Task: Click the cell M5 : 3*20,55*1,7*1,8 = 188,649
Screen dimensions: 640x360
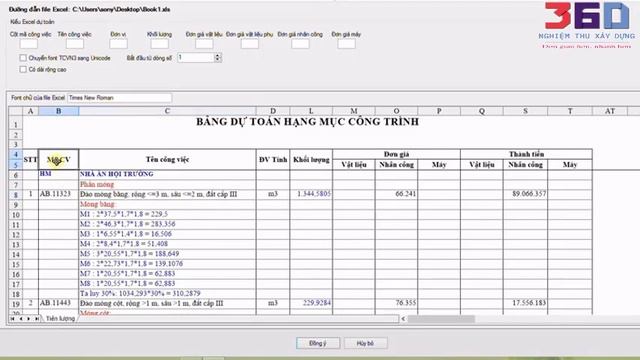Action: (x=167, y=253)
